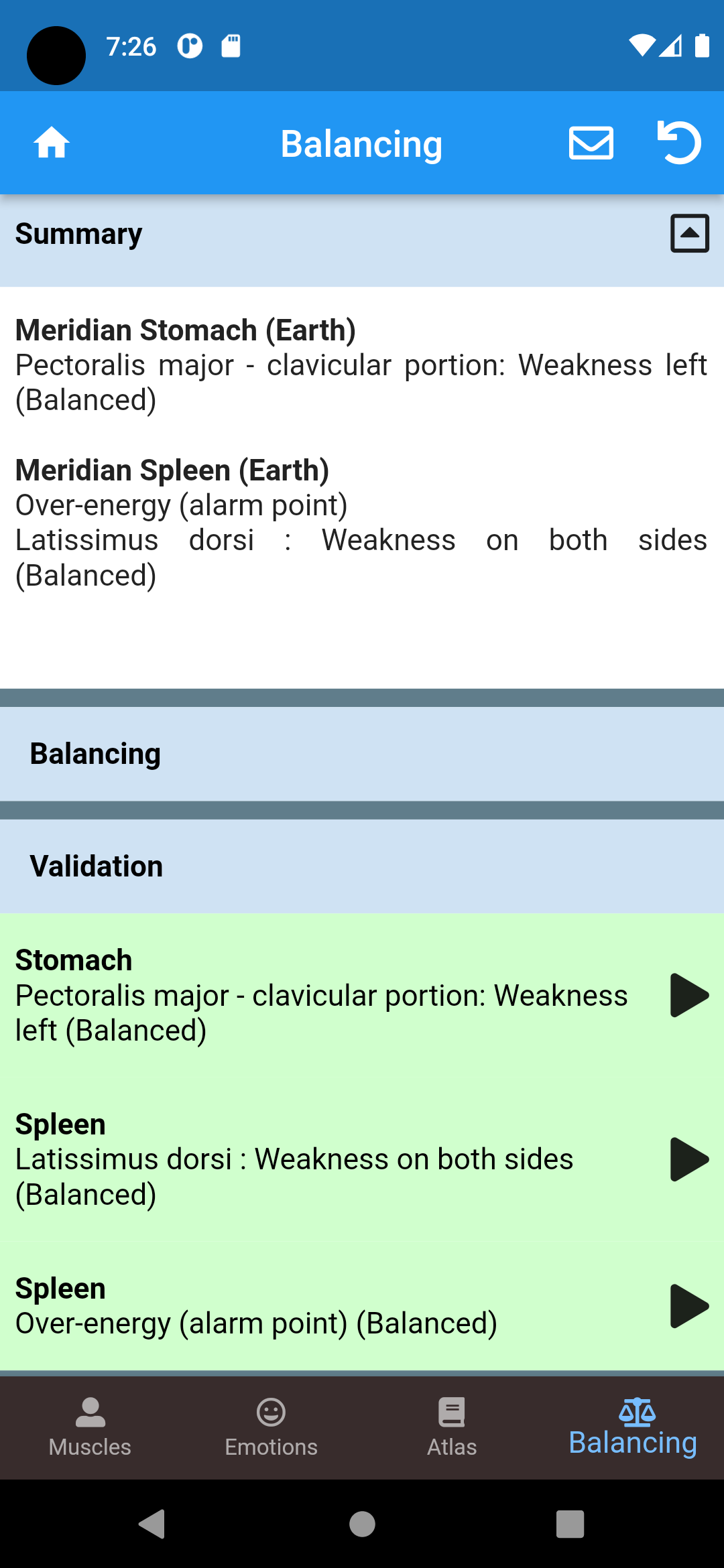Play the Stomach Pectoralis major validation

click(689, 995)
